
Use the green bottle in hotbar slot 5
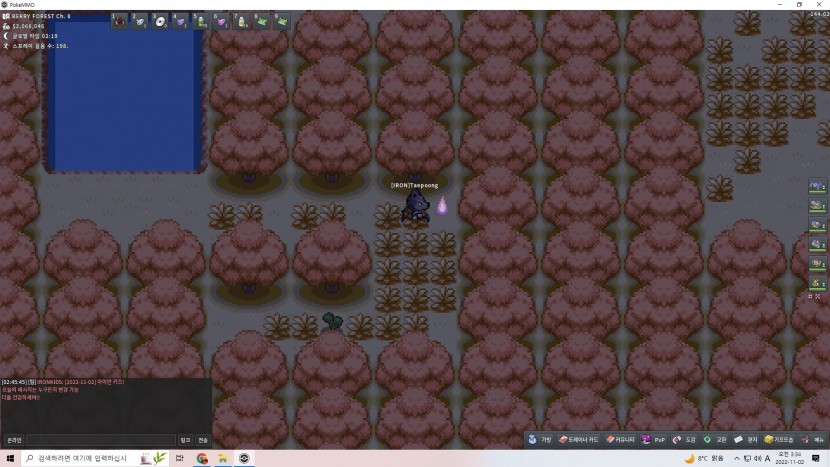pos(201,21)
